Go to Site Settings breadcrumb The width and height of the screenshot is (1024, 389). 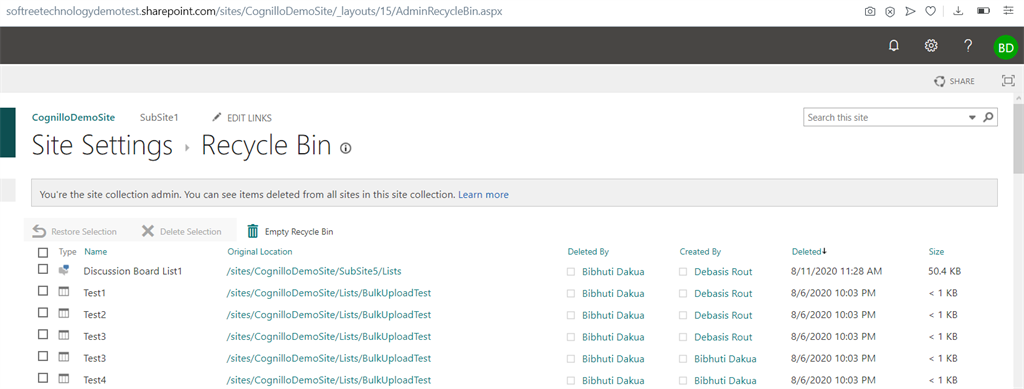[102, 146]
